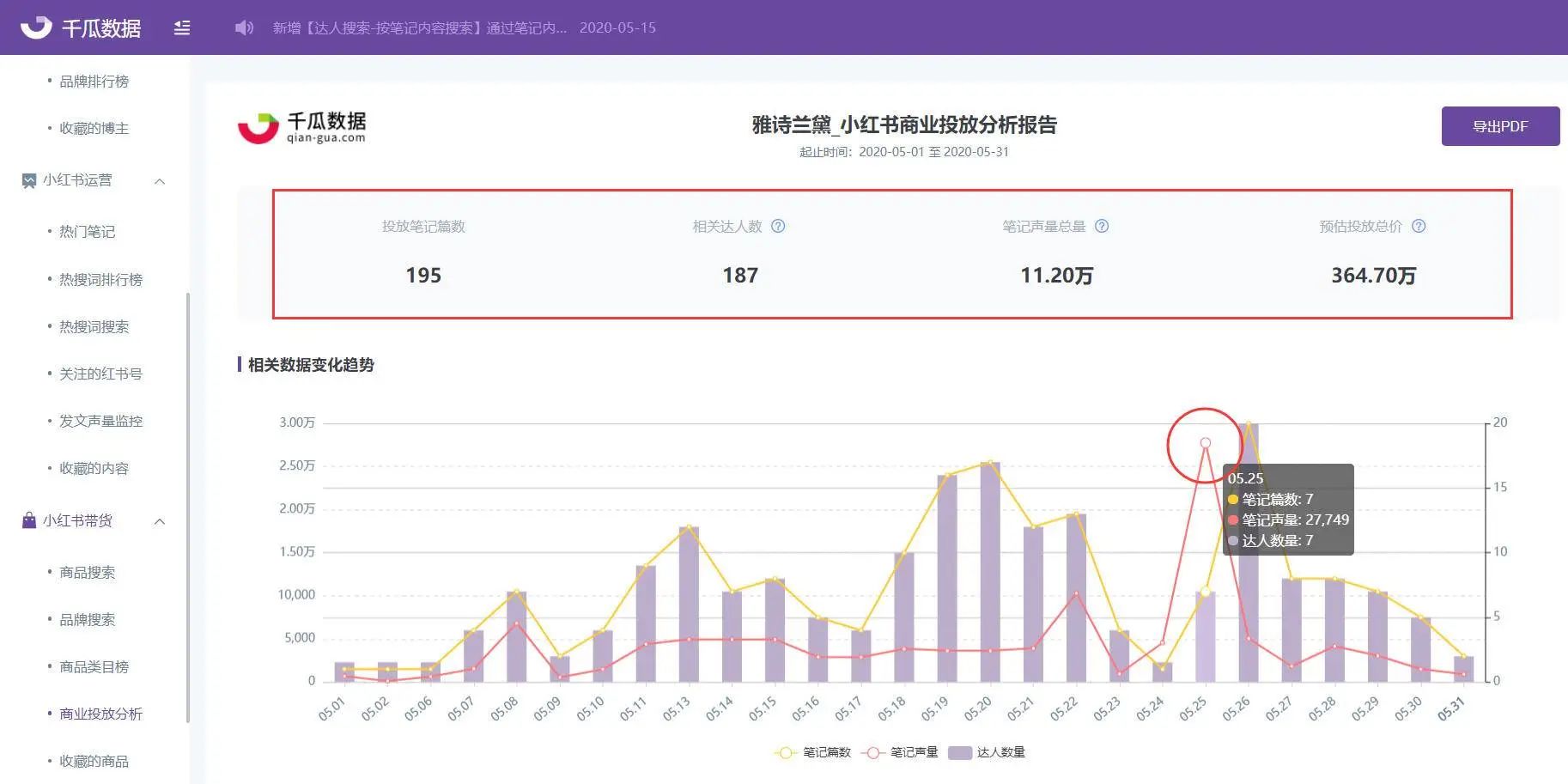Screen dimensions: 1568x784
Task: Click the report date range 2020-05-01 至 2020-05-31
Action: [x=933, y=151]
